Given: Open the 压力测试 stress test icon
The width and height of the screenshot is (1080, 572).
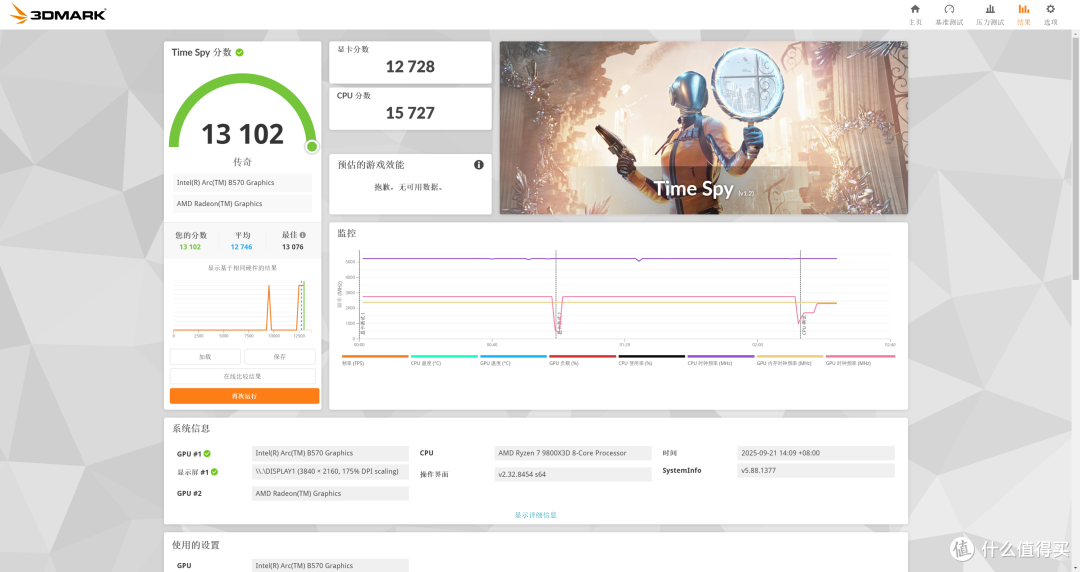Looking at the screenshot, I should point(990,9).
